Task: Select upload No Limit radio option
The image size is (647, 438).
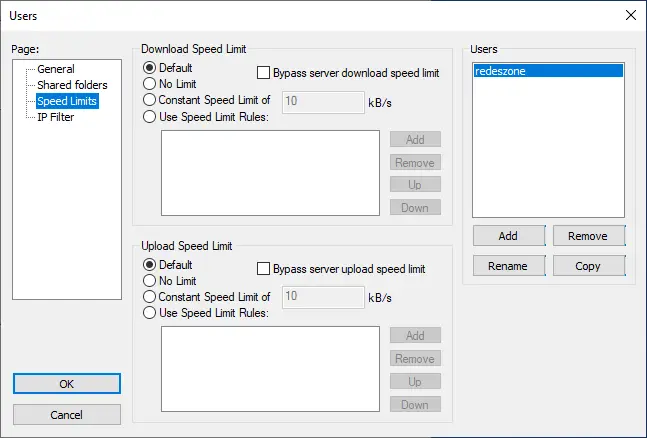Action: (150, 281)
